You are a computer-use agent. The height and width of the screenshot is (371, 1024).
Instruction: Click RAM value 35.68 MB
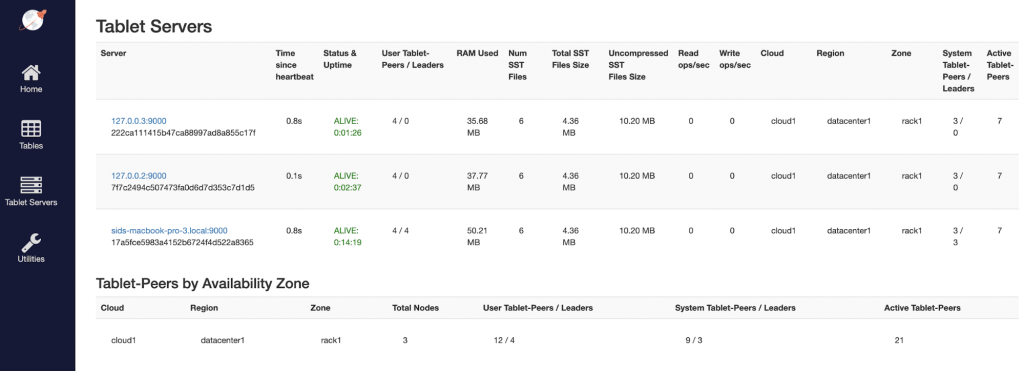point(477,127)
